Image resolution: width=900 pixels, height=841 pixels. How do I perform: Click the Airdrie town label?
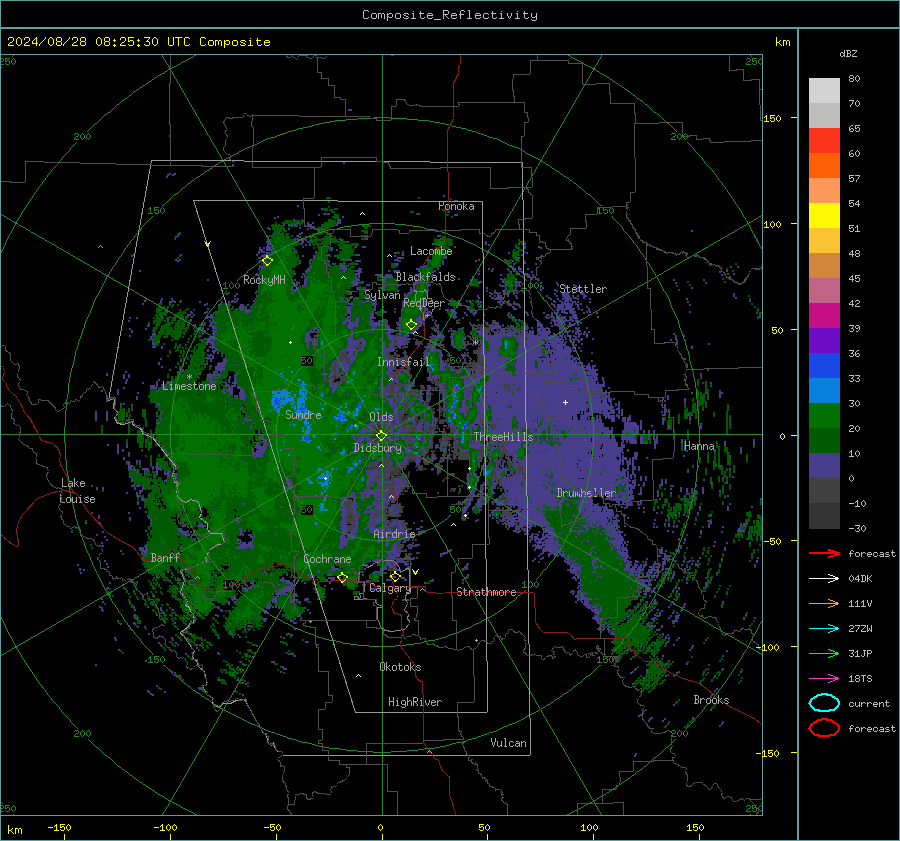tap(394, 534)
